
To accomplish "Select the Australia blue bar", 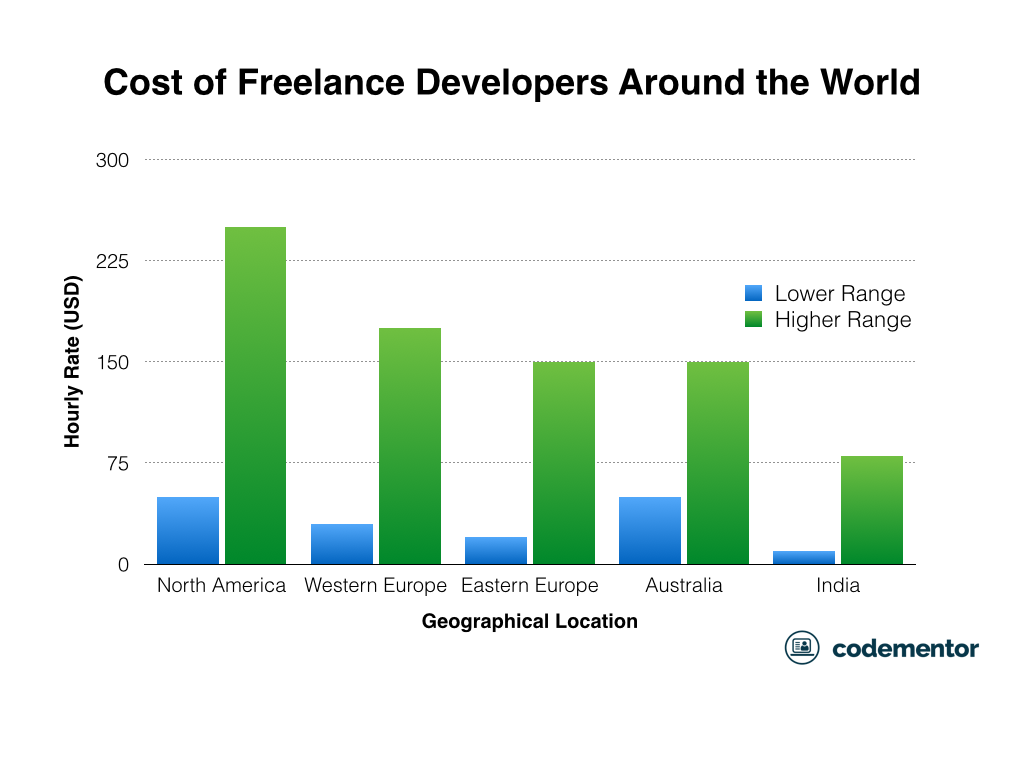I will pyautogui.click(x=649, y=530).
